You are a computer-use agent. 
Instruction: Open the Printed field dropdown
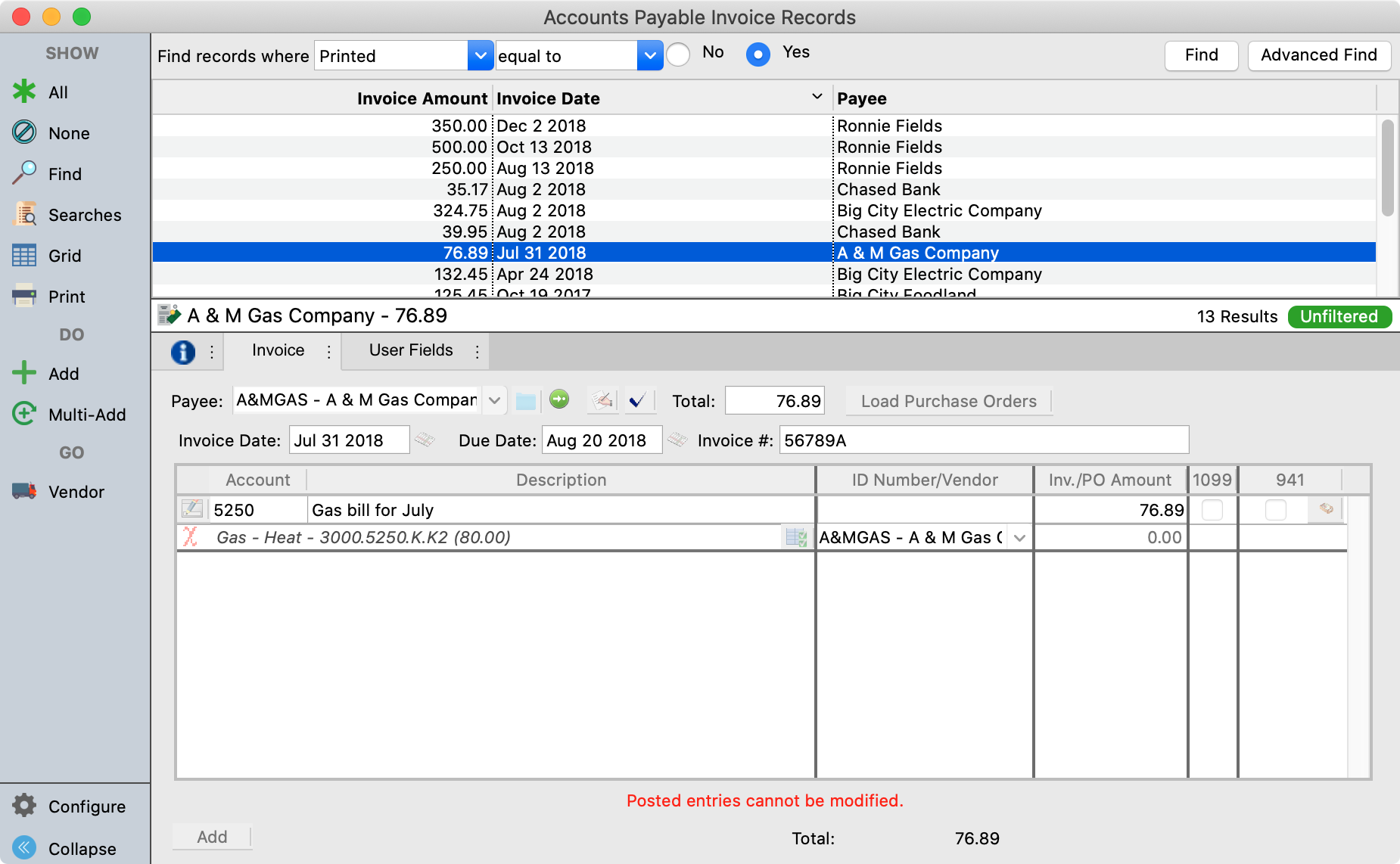[x=480, y=56]
